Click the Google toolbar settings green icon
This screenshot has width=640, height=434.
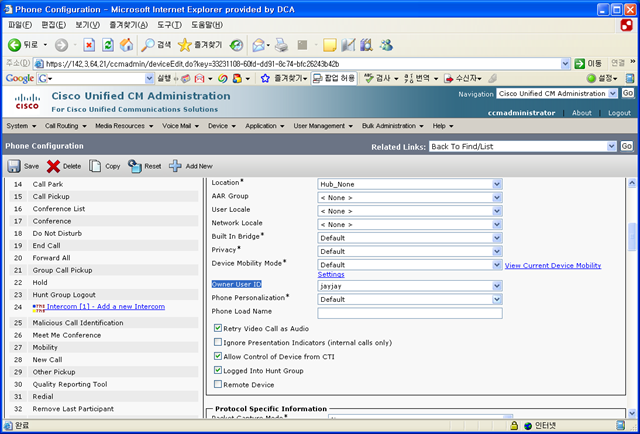pos(591,78)
